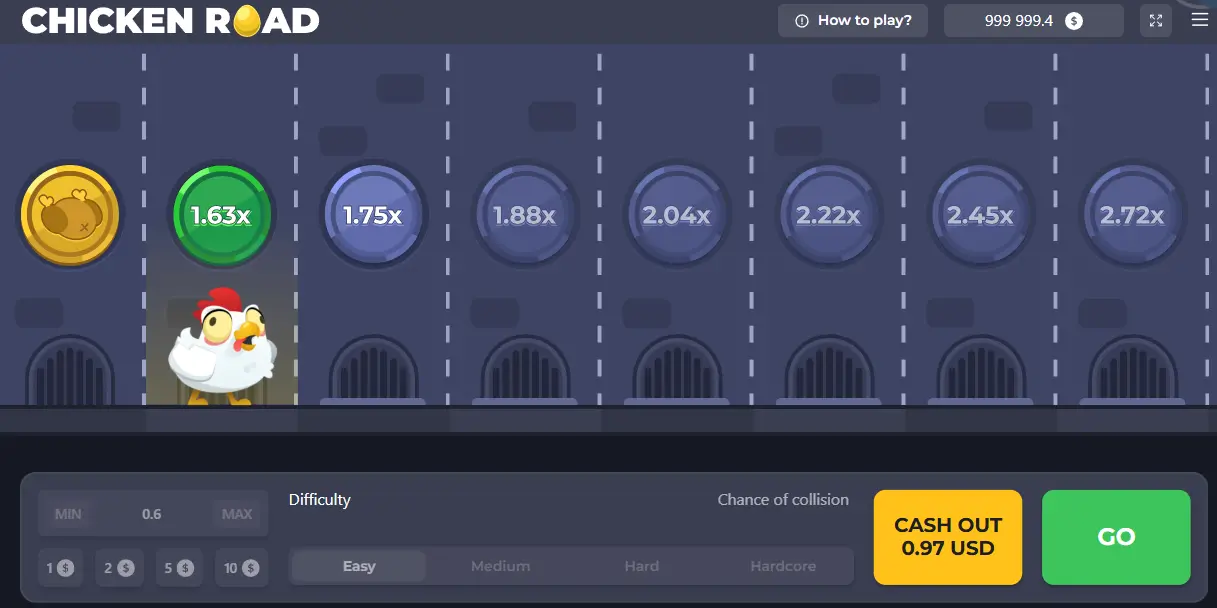
Task: Click the 2.04x multiplier manhole
Action: [676, 215]
